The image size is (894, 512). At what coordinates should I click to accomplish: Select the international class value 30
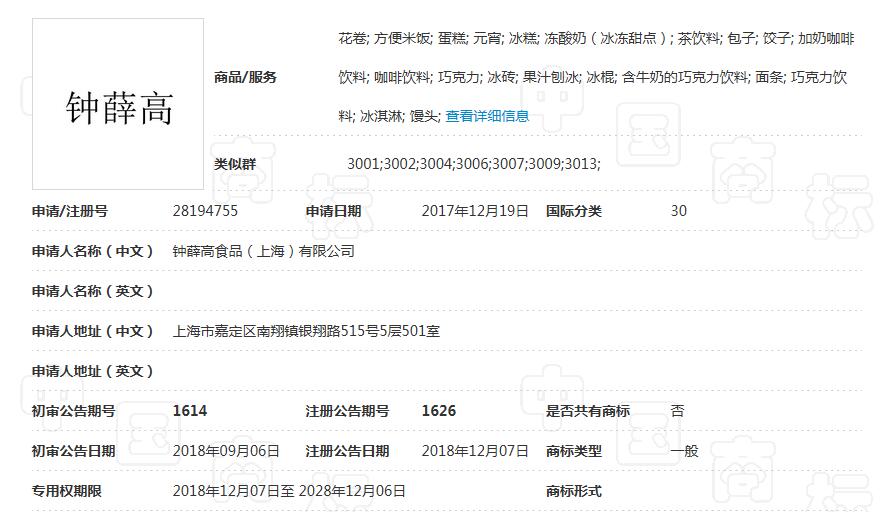[x=678, y=211]
